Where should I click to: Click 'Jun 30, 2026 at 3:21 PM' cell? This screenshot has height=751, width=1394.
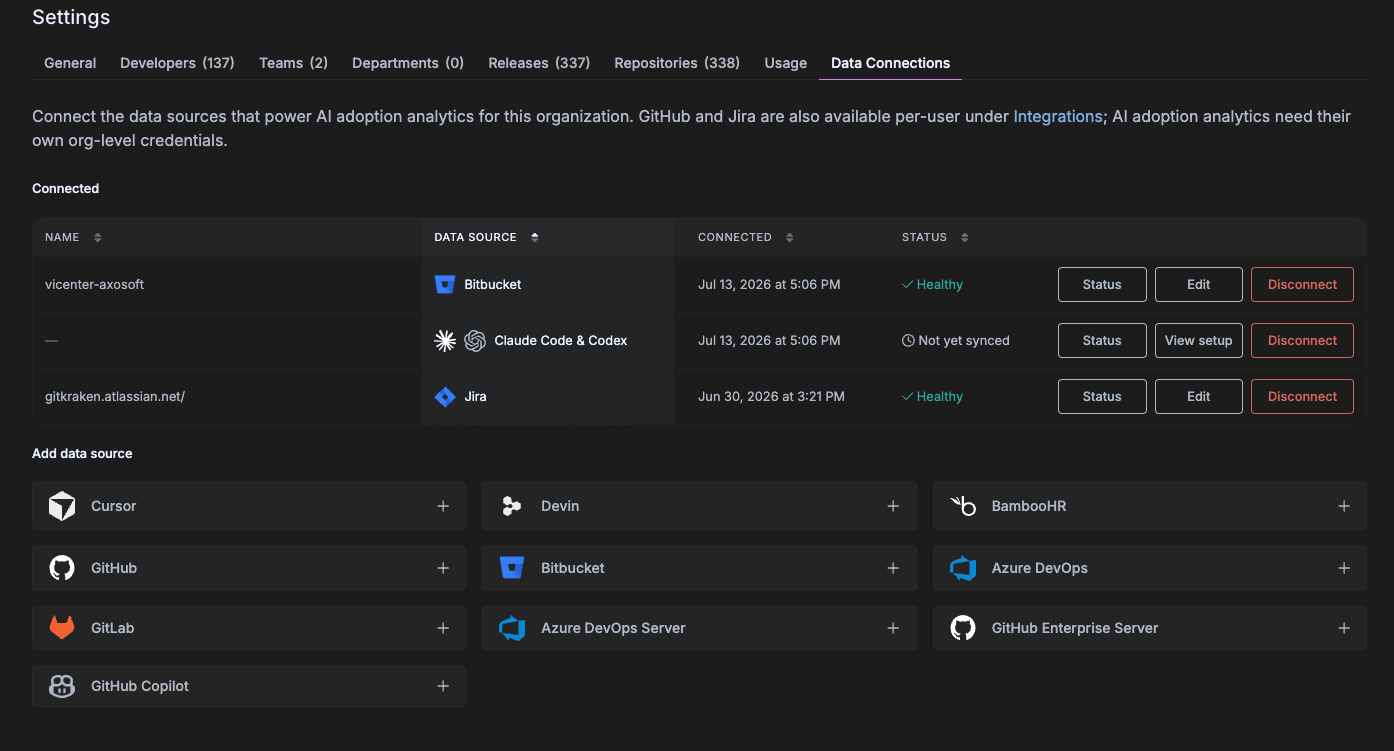[x=771, y=396]
